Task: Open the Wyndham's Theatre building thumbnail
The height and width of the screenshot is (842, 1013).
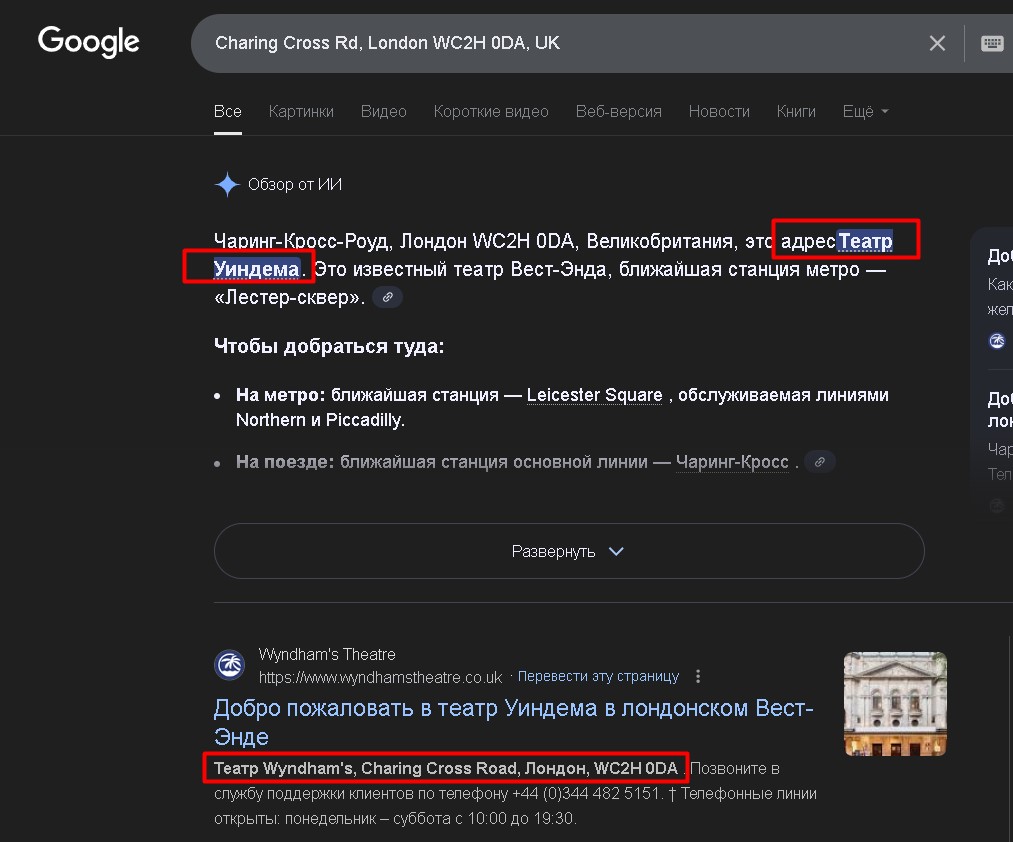Action: (x=895, y=704)
